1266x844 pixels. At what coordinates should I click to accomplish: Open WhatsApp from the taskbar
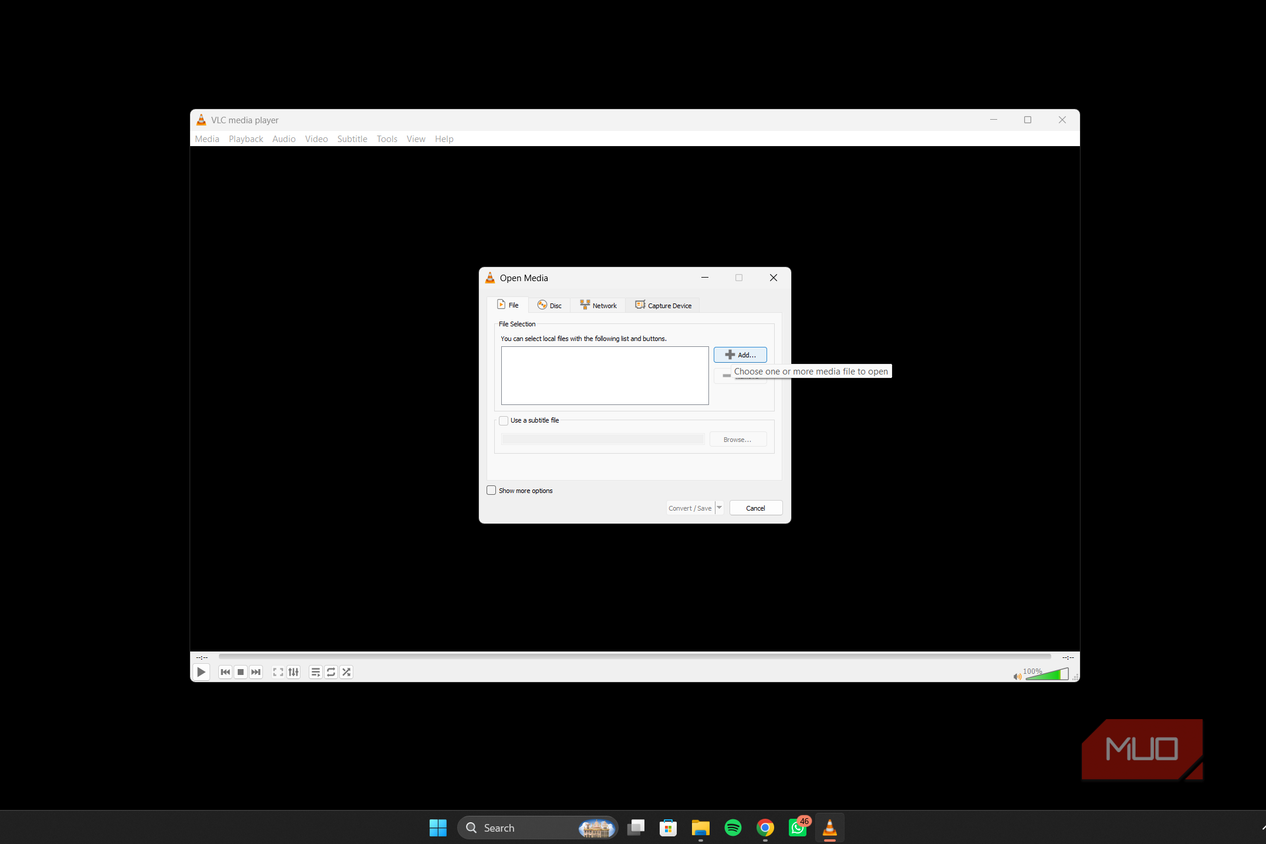[798, 827]
